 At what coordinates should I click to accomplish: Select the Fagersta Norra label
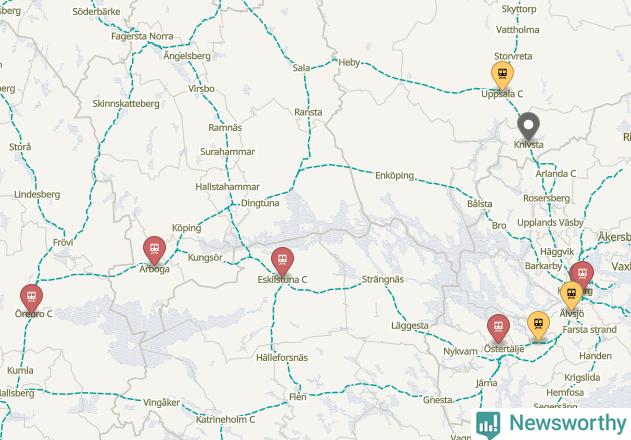tap(142, 36)
